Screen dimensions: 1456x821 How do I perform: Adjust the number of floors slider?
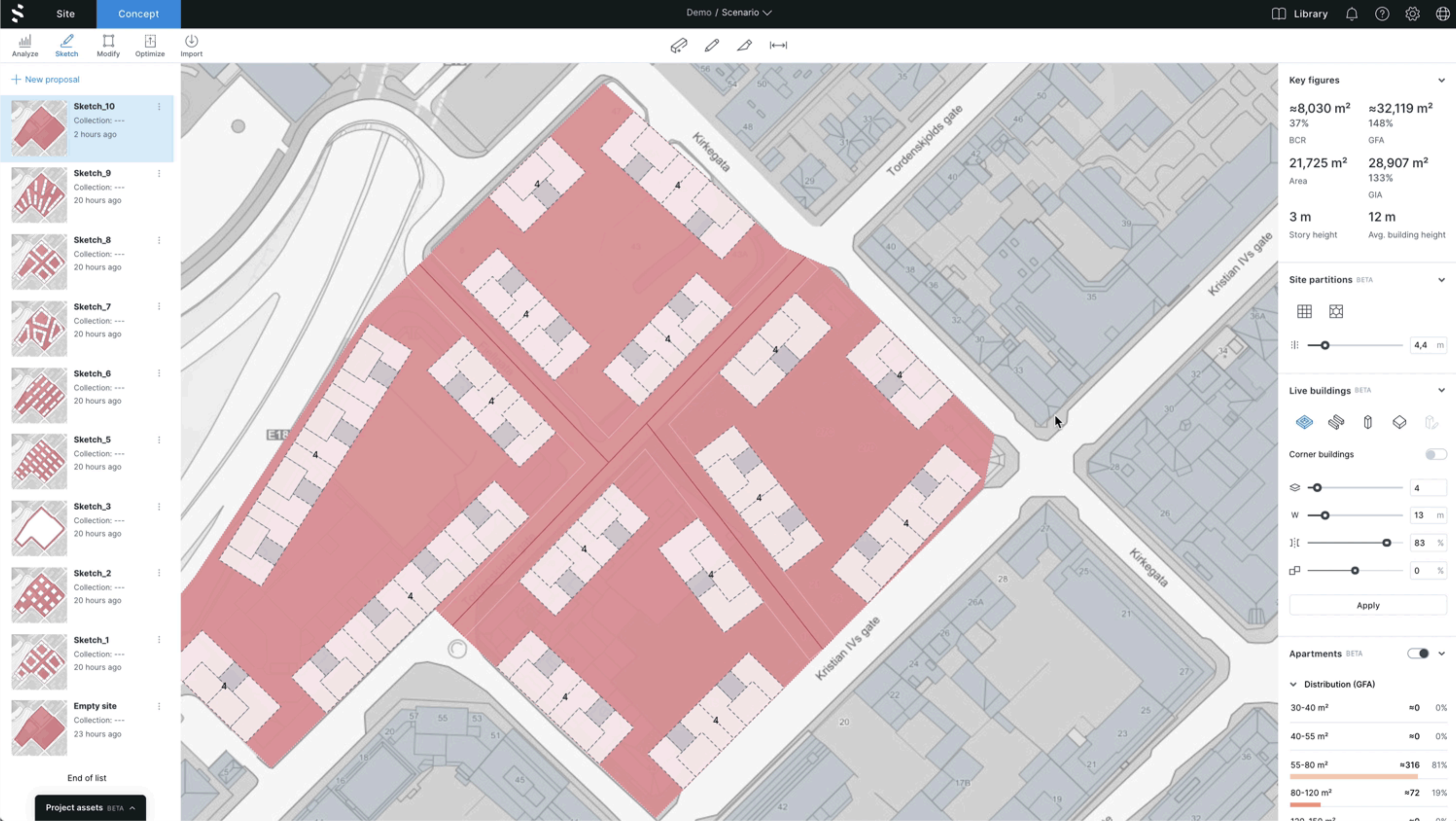pyautogui.click(x=1317, y=487)
